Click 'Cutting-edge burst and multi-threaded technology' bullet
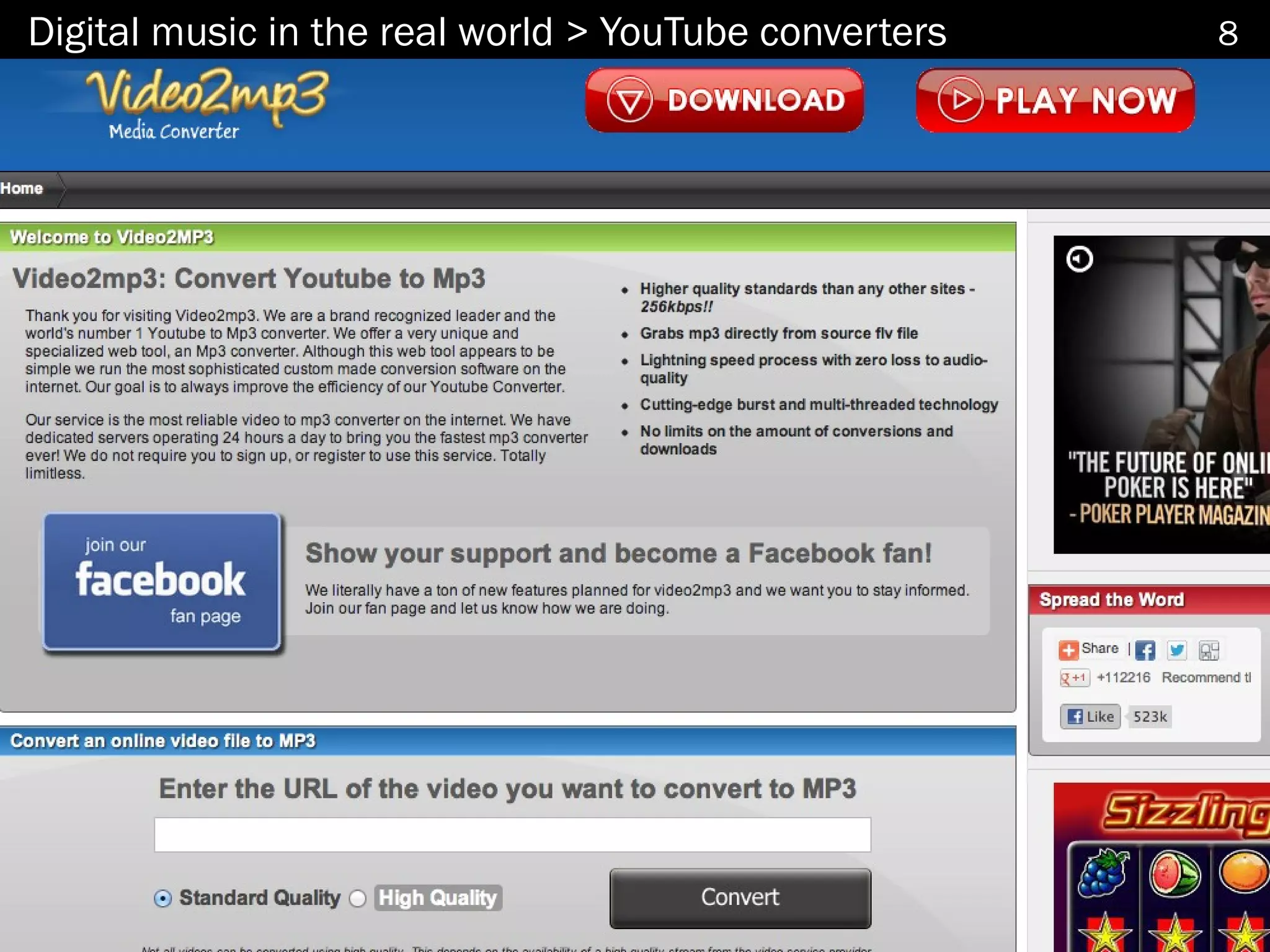This screenshot has width=1270, height=952. pyautogui.click(x=819, y=405)
